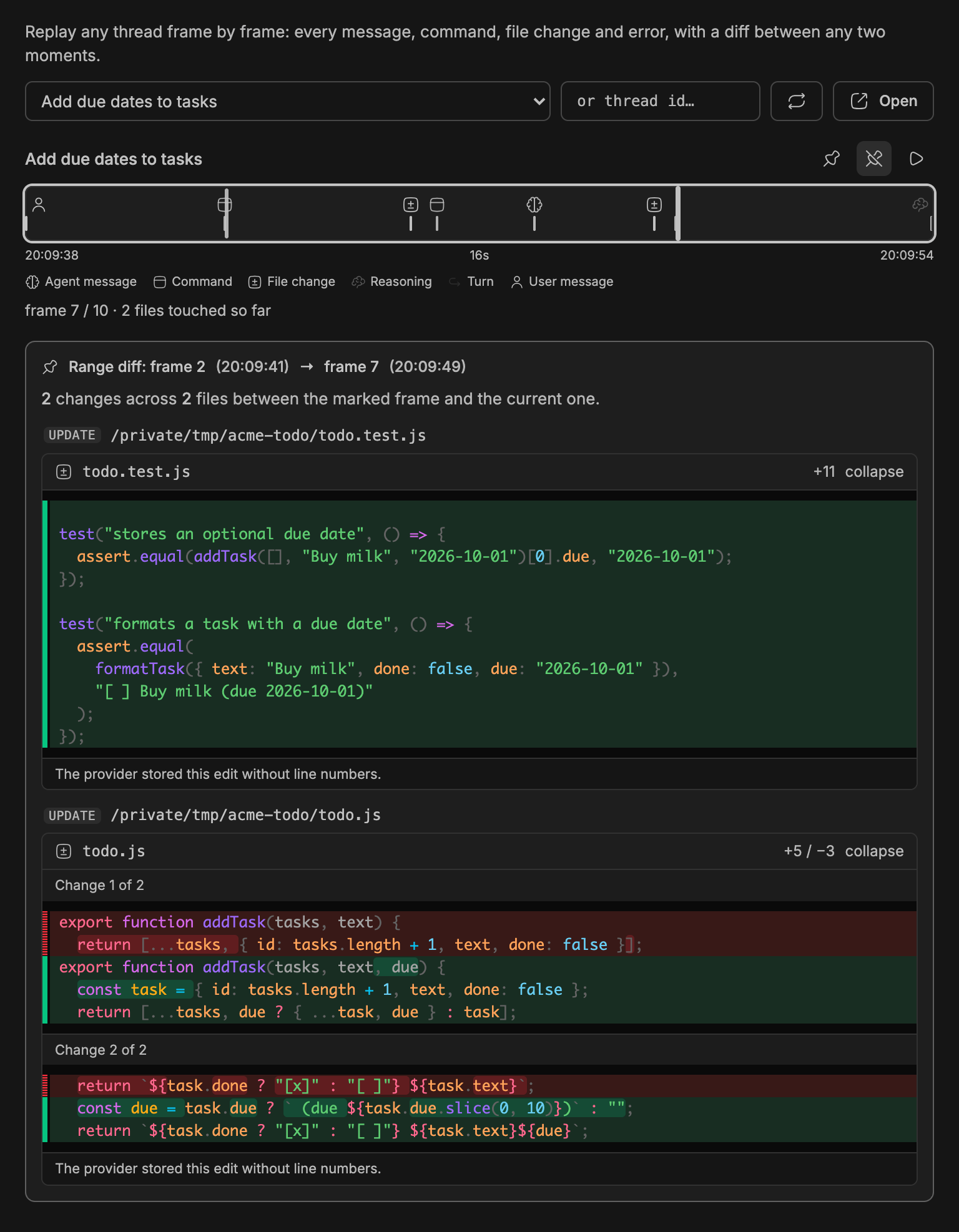Click the 'Range diff: frame 2' heading text
The width and height of the screenshot is (959, 1232).
click(x=137, y=367)
